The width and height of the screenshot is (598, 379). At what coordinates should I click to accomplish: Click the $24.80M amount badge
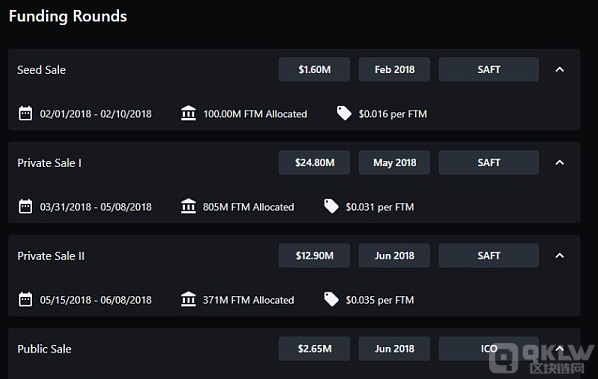point(314,162)
